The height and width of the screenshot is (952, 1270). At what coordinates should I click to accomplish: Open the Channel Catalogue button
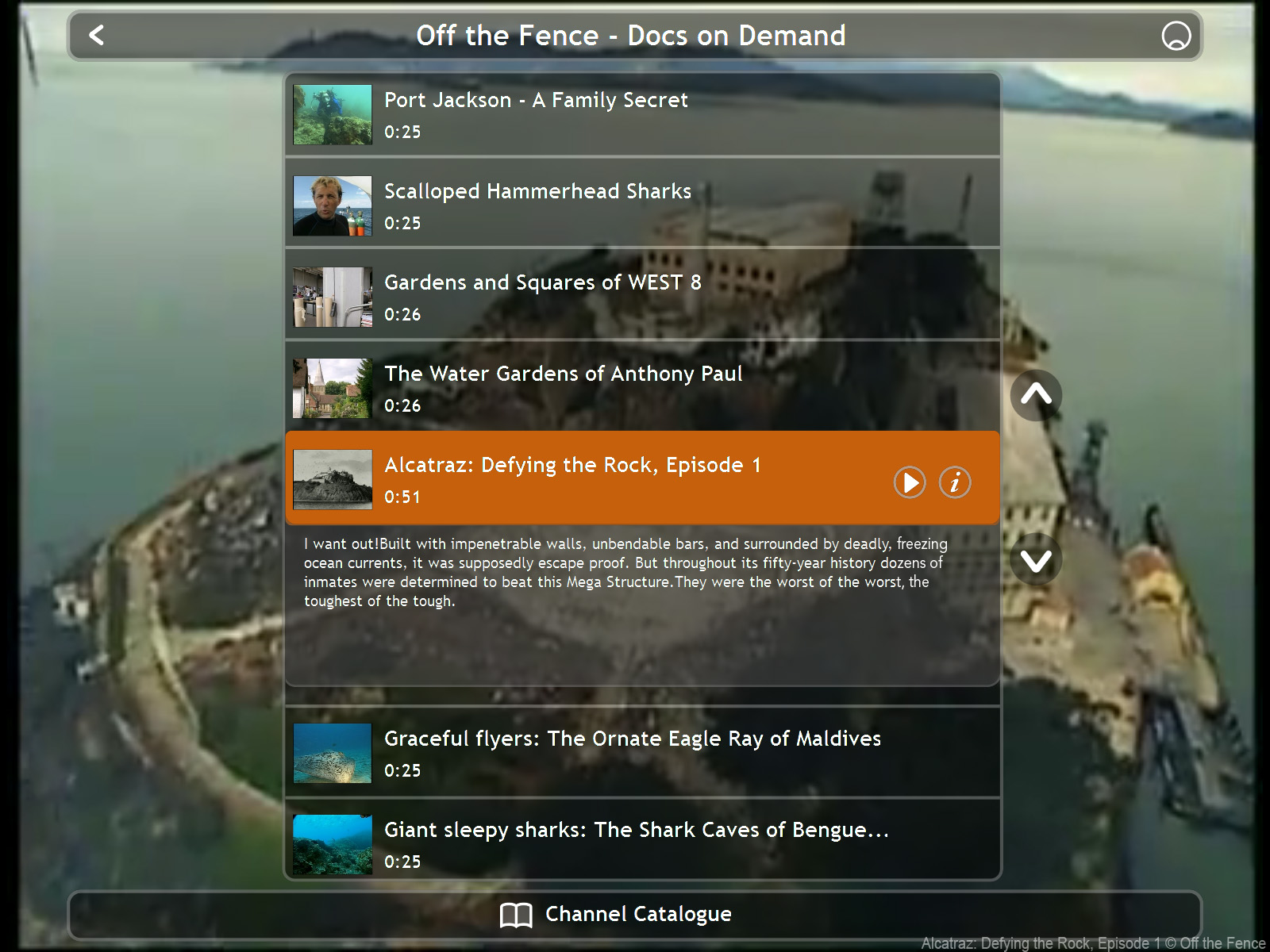click(635, 915)
